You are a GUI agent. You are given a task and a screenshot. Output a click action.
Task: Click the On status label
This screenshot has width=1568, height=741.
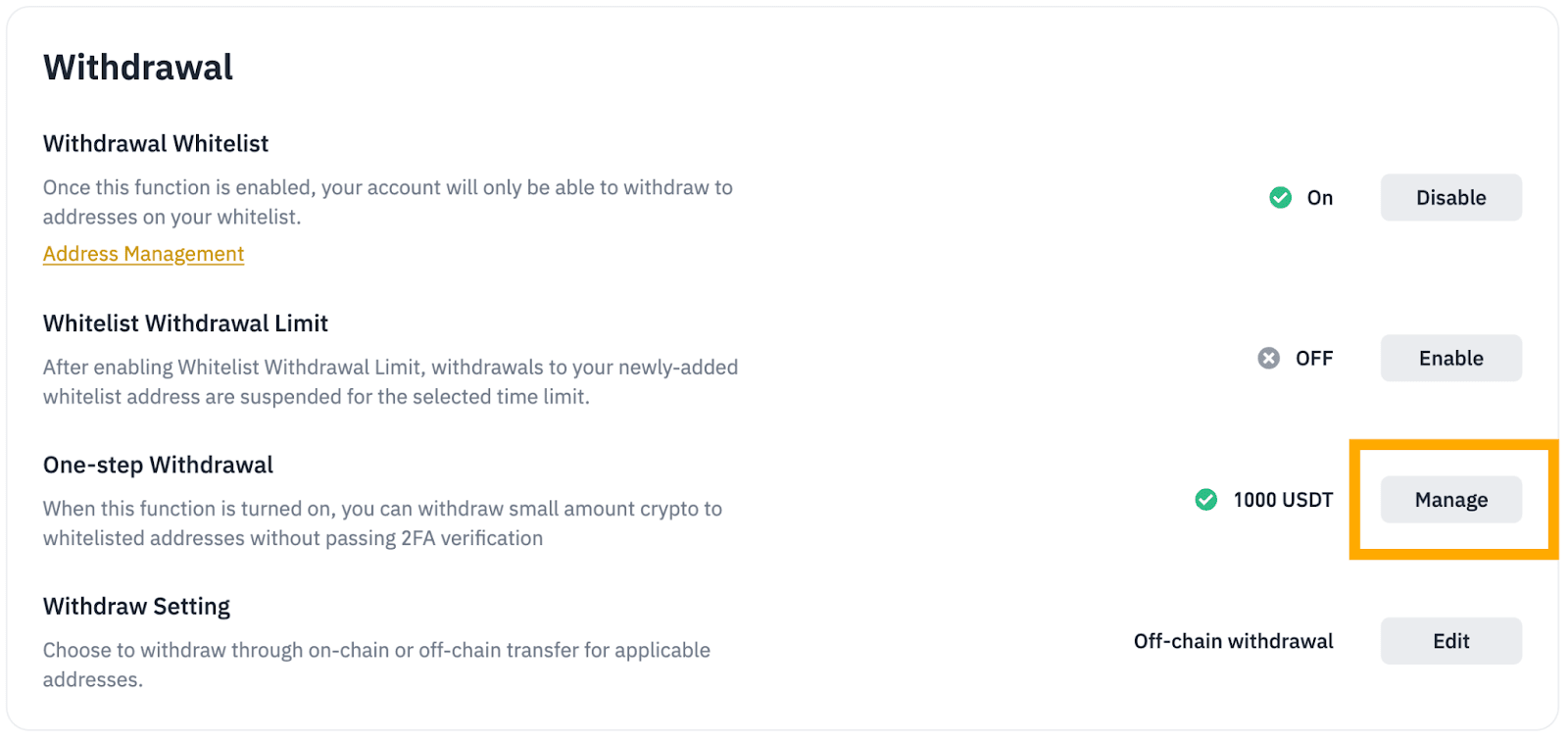point(1319,198)
